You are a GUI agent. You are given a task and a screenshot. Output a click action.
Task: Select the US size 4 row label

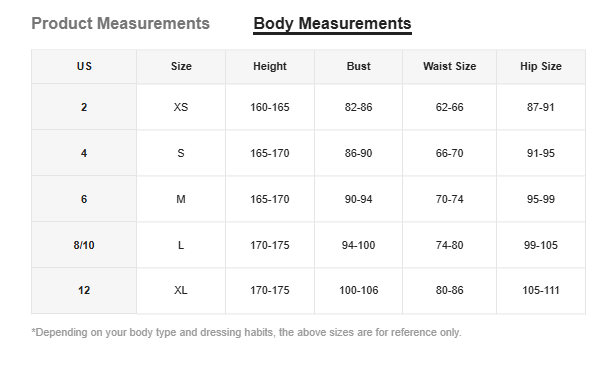click(84, 153)
